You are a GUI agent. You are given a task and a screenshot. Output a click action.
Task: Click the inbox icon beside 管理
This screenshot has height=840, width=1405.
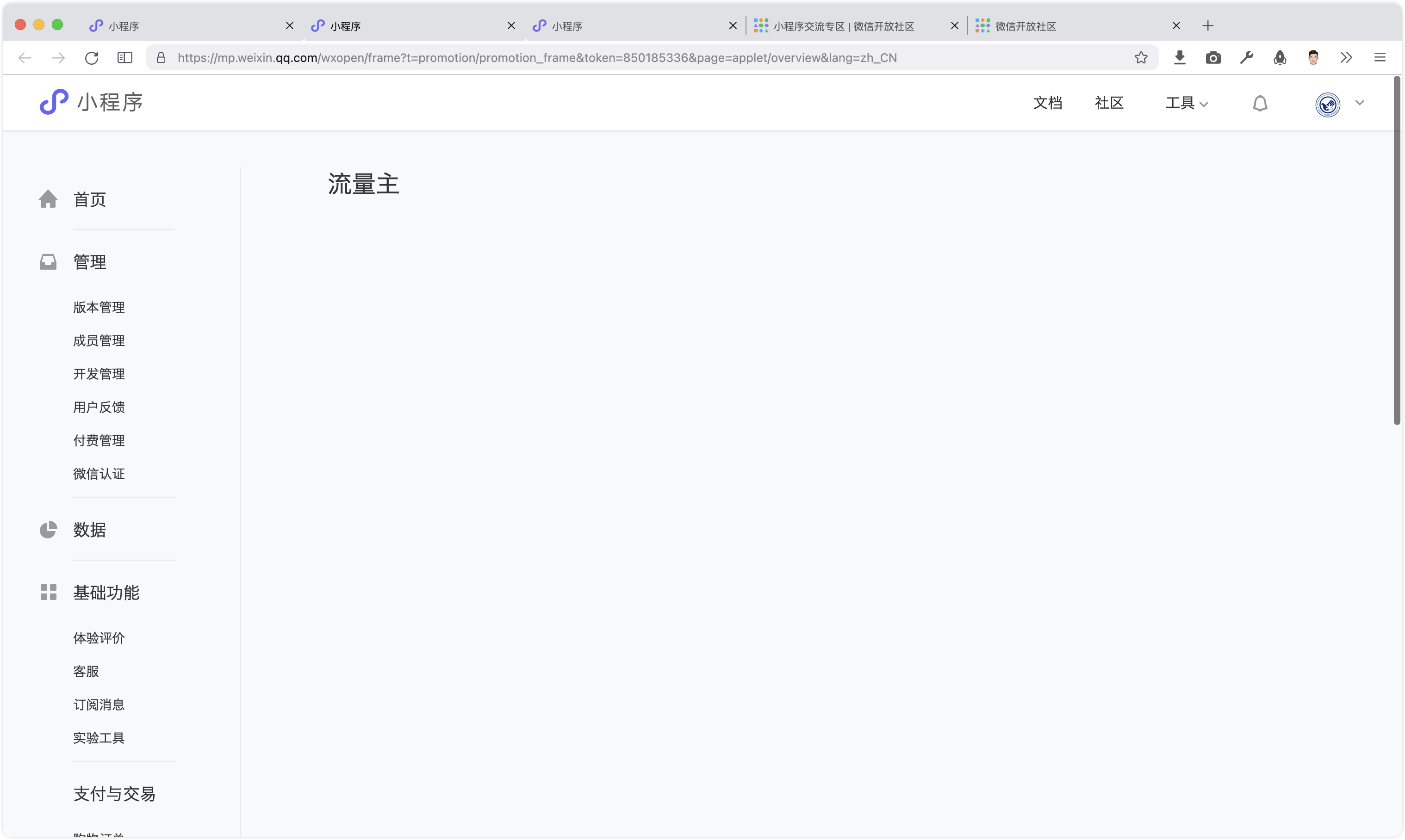coord(48,261)
